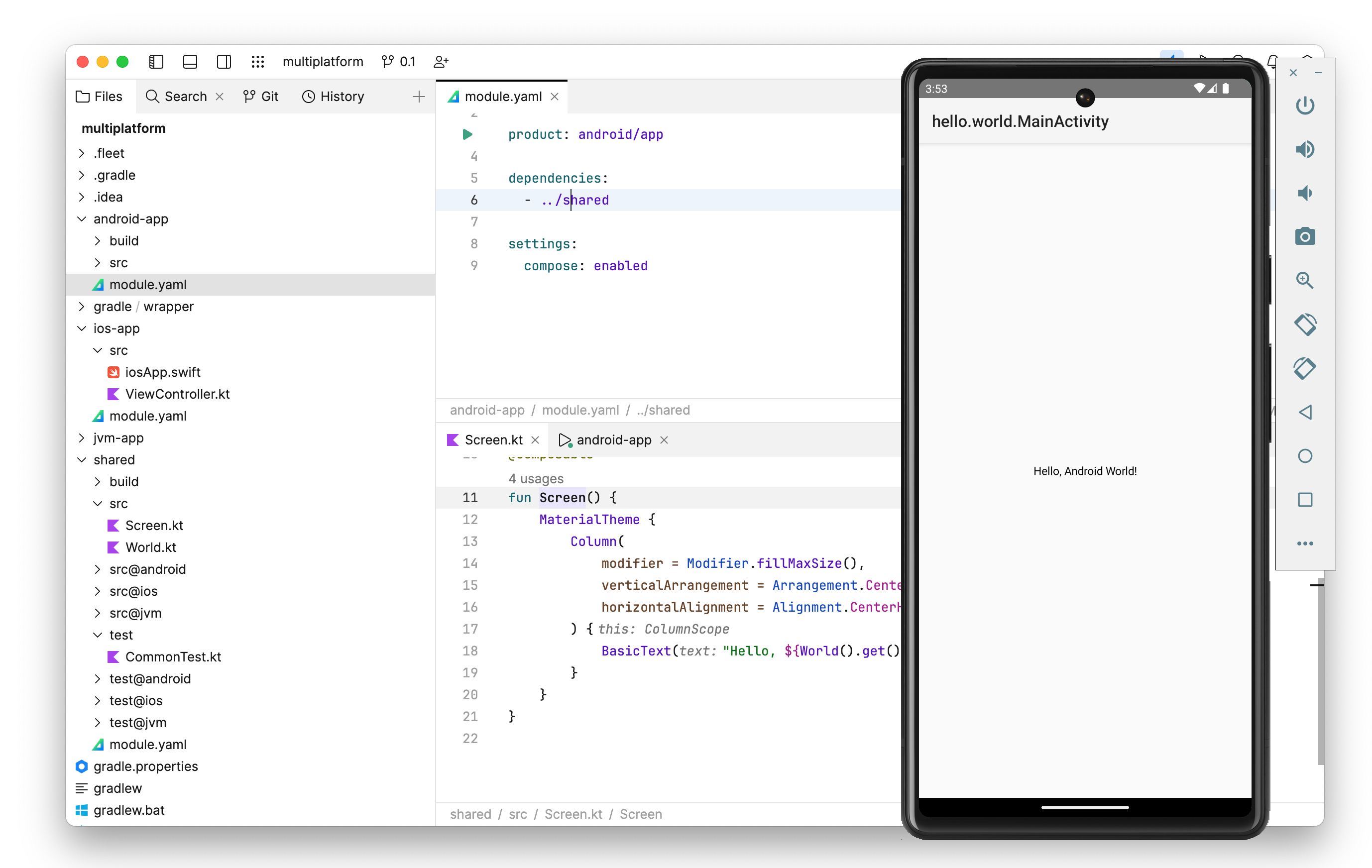The width and height of the screenshot is (1372, 868).
Task: Click the run gutter icon beside product
Action: click(x=467, y=134)
